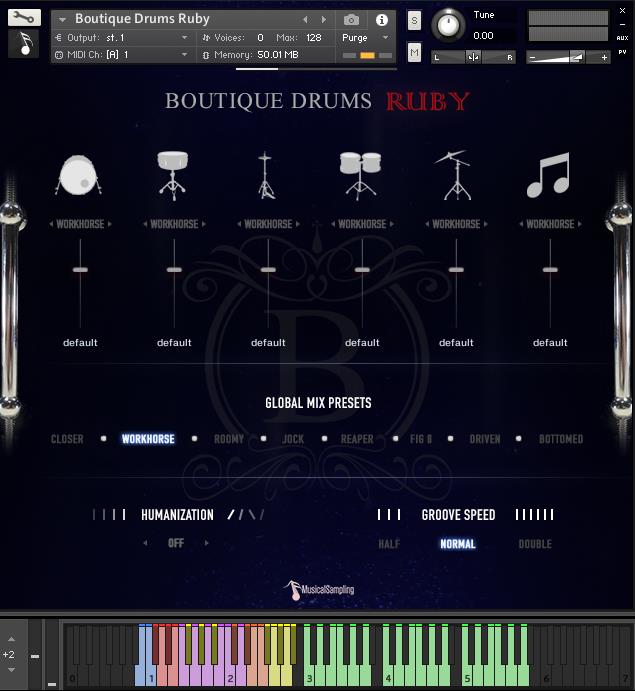Click the toms volume fader
This screenshot has width=635, height=691.
(x=362, y=270)
